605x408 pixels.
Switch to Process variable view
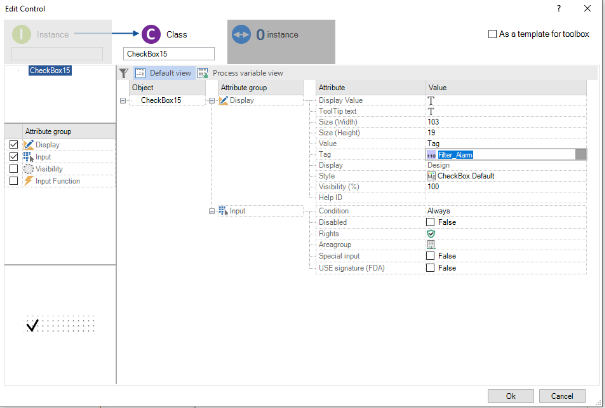tap(240, 73)
